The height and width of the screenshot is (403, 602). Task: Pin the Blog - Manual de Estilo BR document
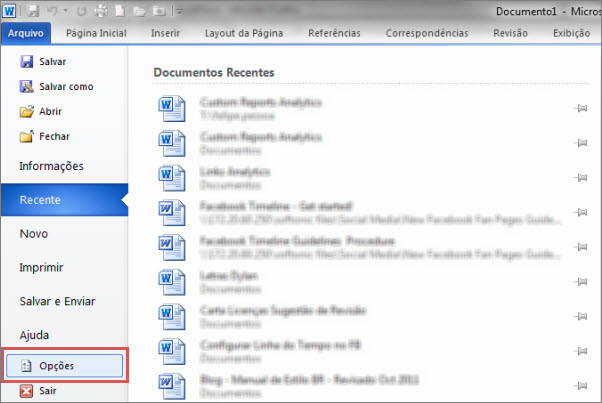pos(582,385)
